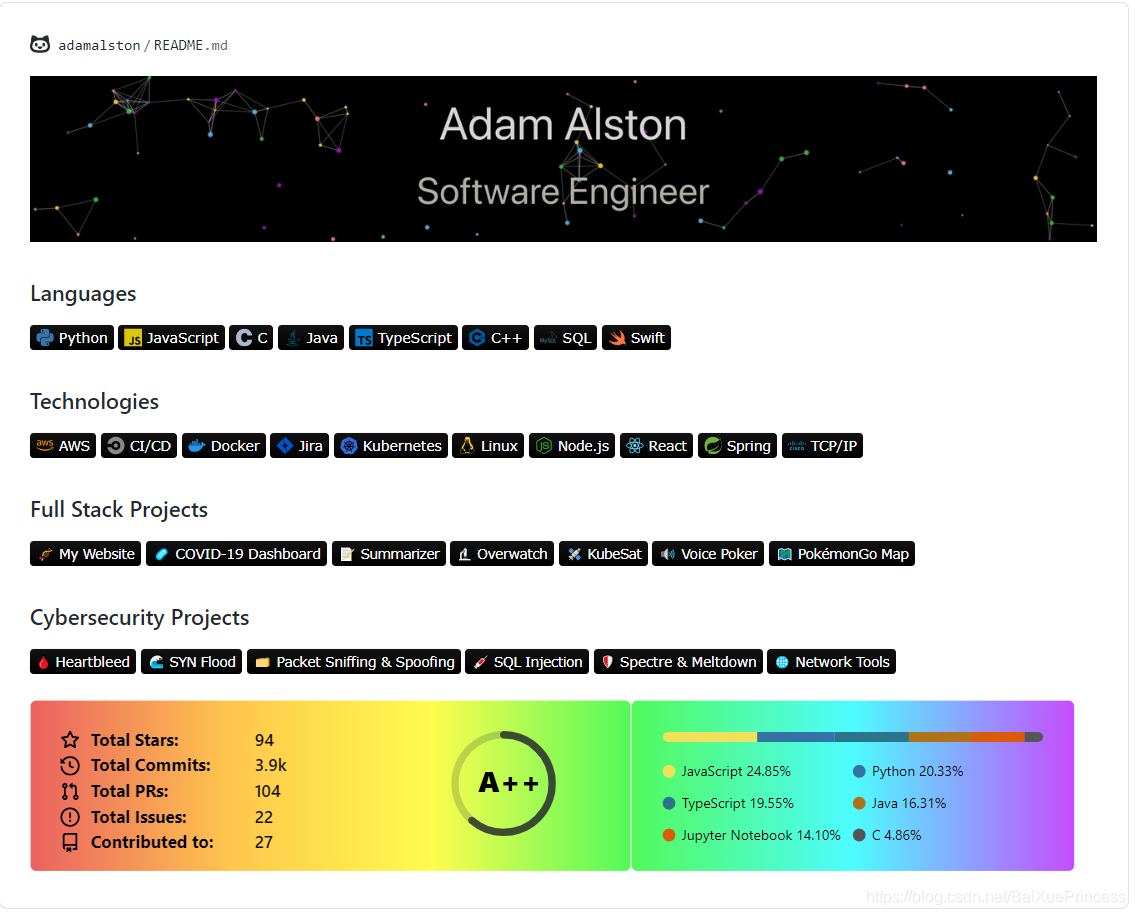Screen dimensions: 1135x915
Task: Click the Kubernetes badge
Action: [391, 446]
